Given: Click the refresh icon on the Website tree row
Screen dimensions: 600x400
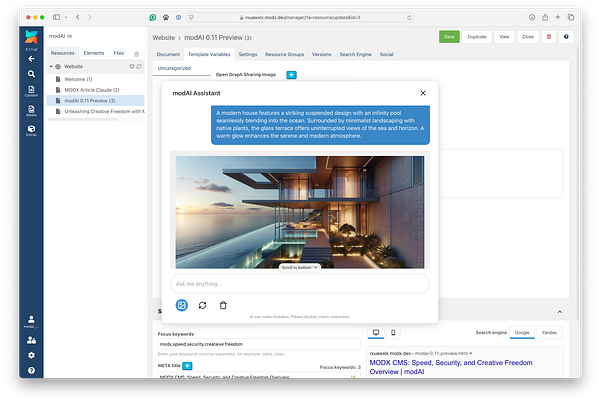Looking at the screenshot, I should click(139, 66).
